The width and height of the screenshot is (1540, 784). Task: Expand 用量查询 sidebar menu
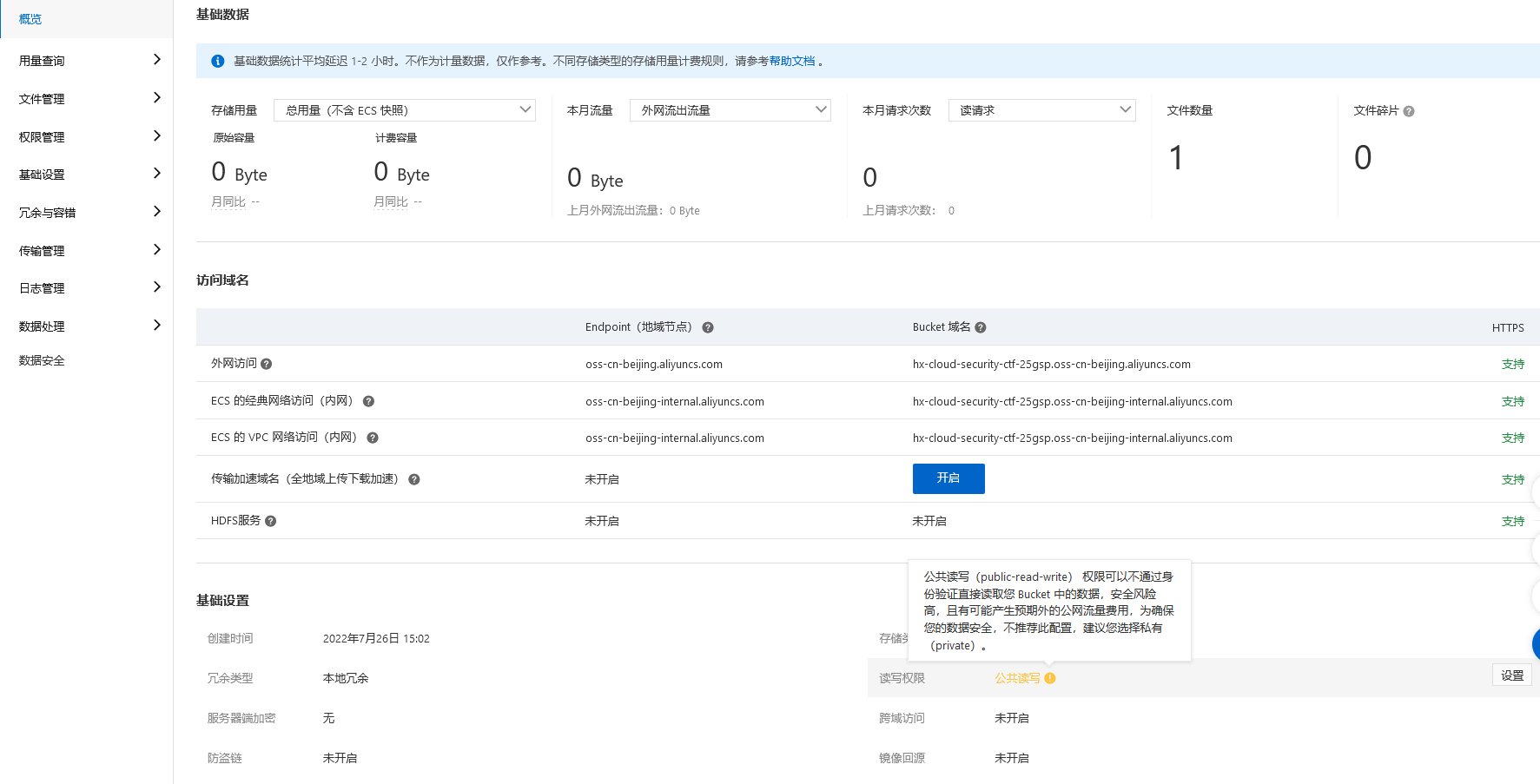(x=87, y=60)
